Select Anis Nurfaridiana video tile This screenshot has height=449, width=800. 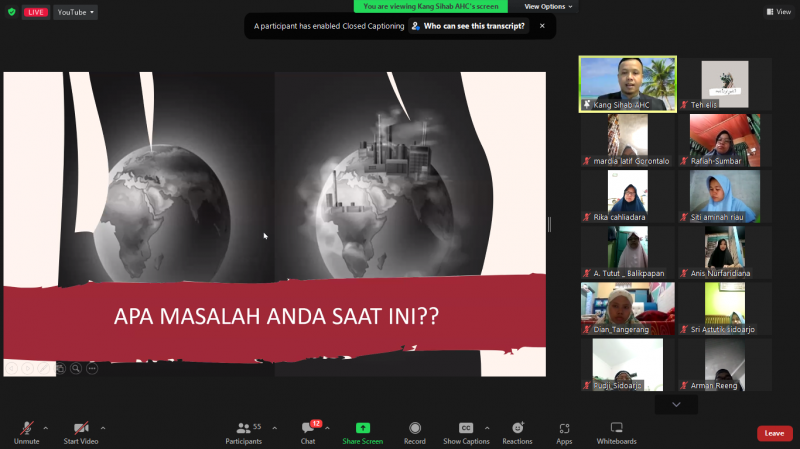[x=725, y=253]
